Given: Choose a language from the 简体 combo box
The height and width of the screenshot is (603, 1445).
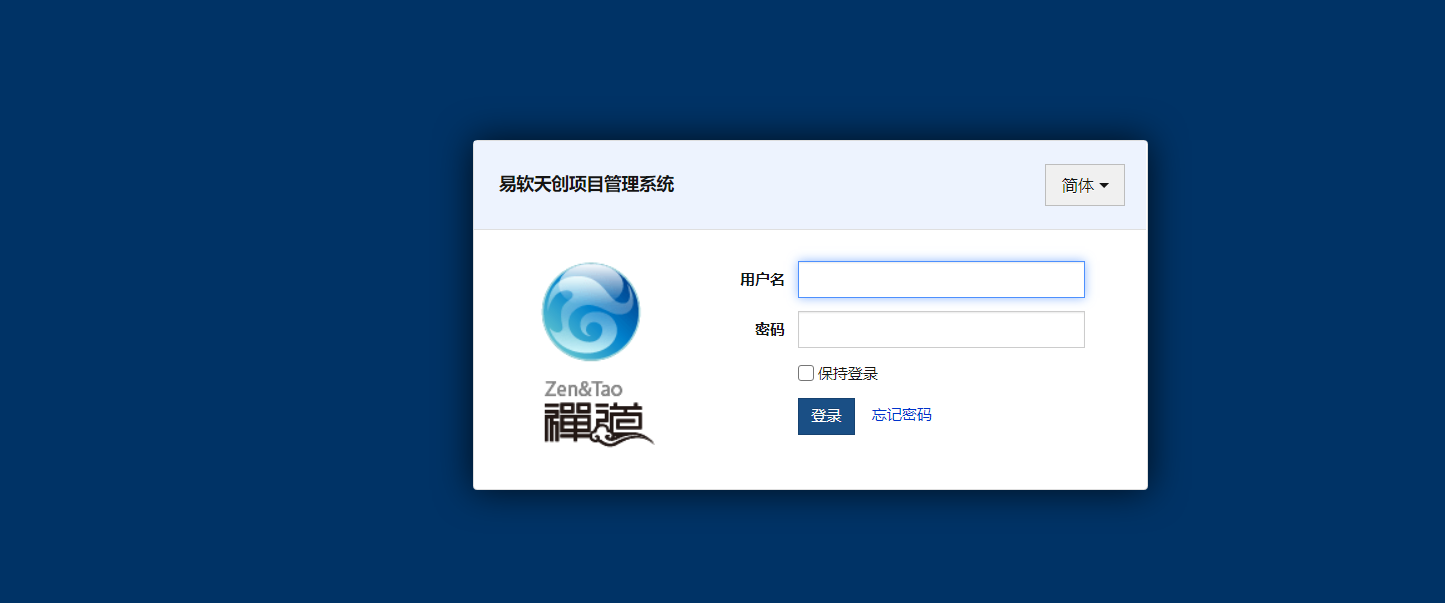Looking at the screenshot, I should tap(1084, 184).
